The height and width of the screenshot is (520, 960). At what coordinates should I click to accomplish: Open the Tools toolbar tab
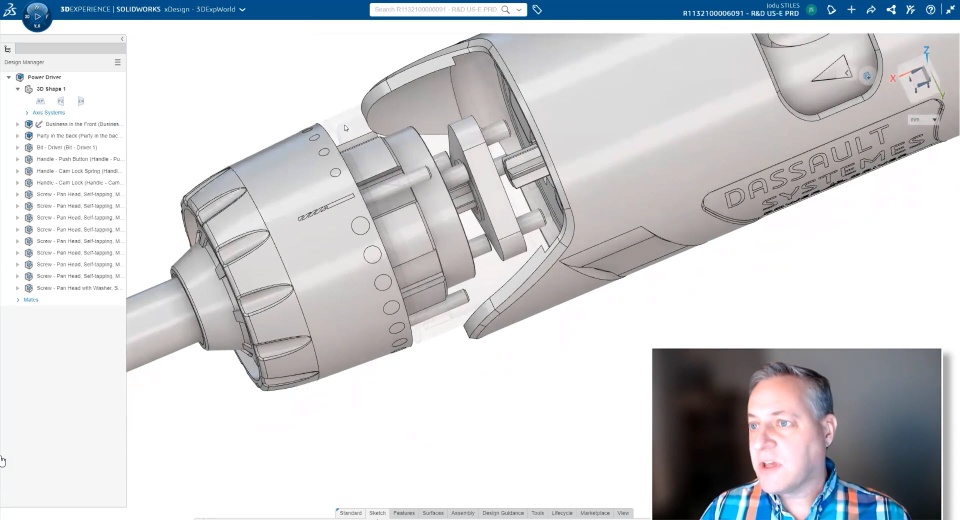(x=538, y=513)
